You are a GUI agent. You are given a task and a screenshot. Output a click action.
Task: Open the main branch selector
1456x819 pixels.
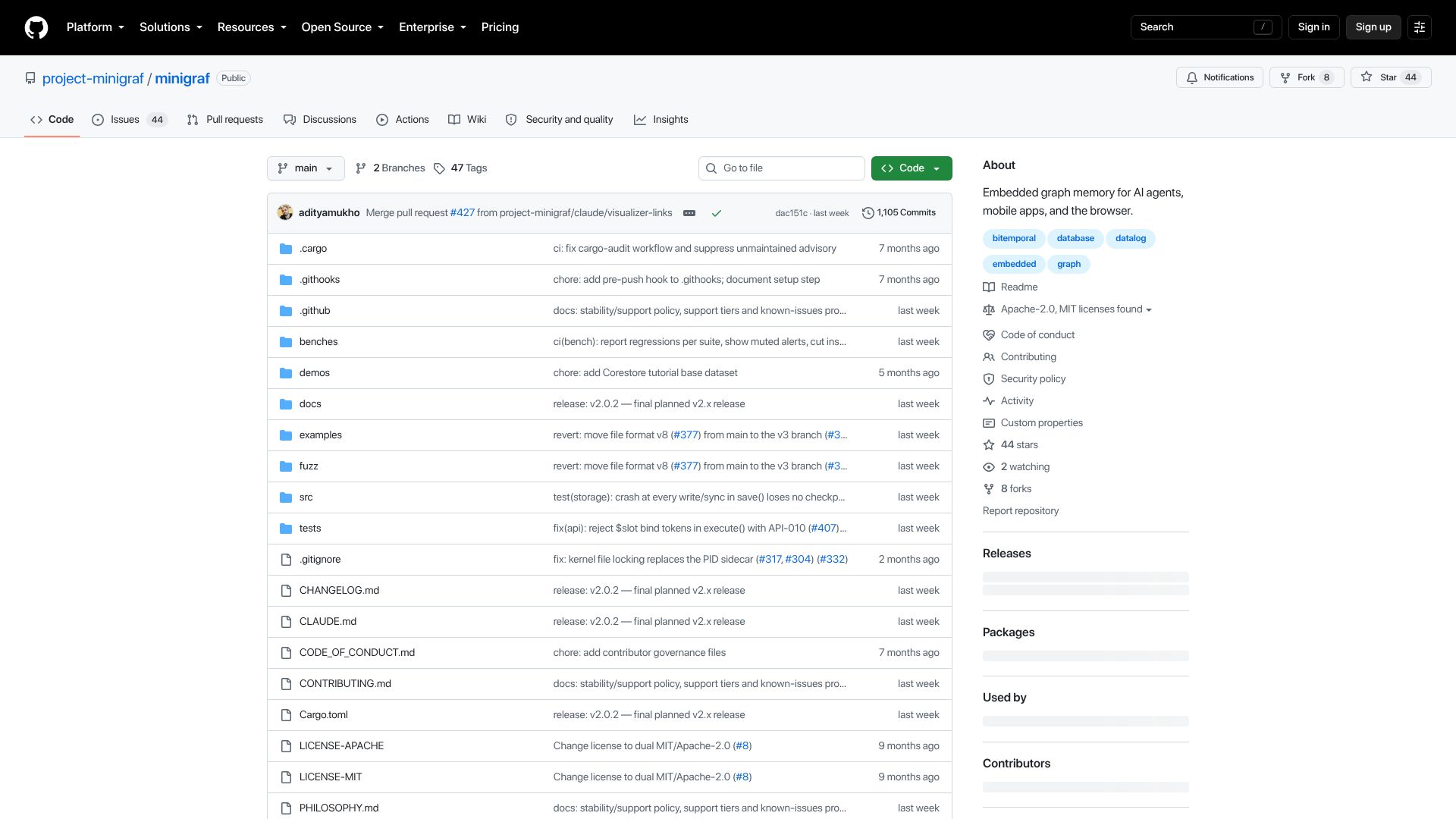[x=306, y=168]
